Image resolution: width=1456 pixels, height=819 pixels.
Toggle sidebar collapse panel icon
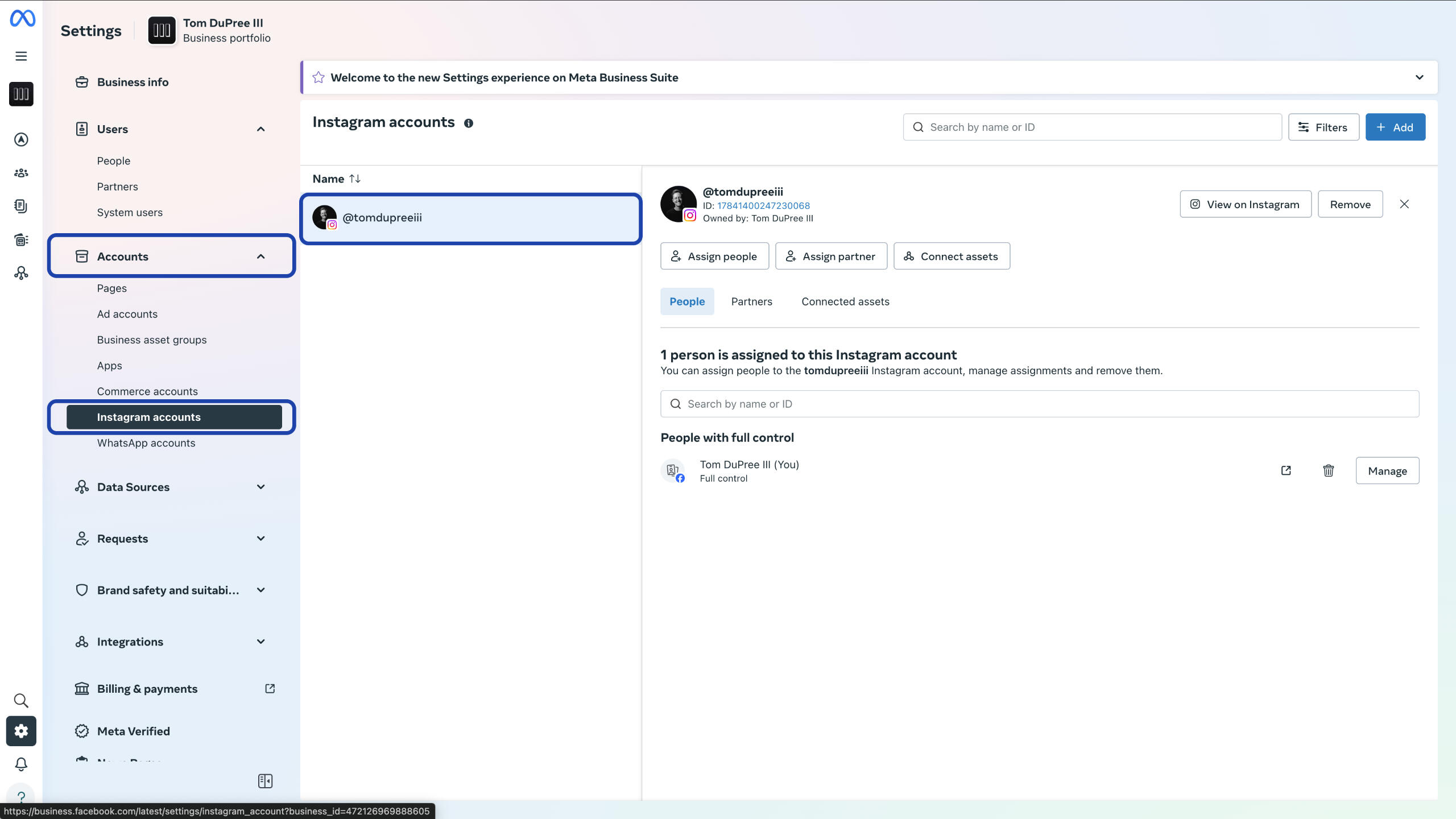265,781
